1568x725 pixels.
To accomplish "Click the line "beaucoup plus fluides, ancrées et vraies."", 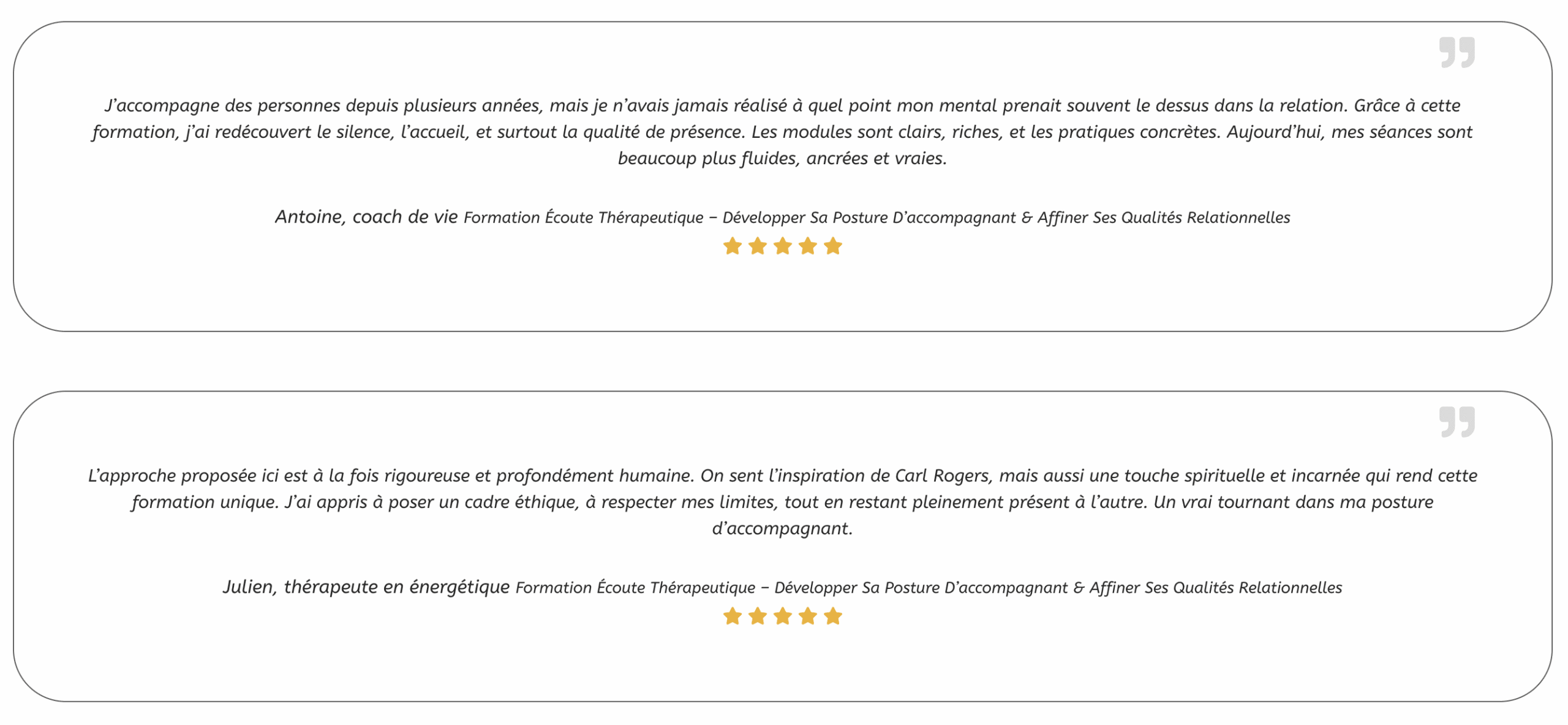I will (x=782, y=158).
